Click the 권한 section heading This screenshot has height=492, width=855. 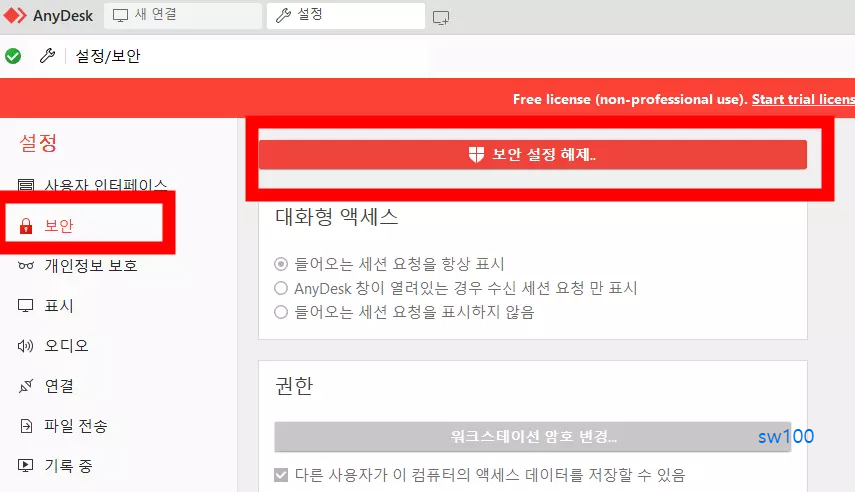click(x=294, y=386)
